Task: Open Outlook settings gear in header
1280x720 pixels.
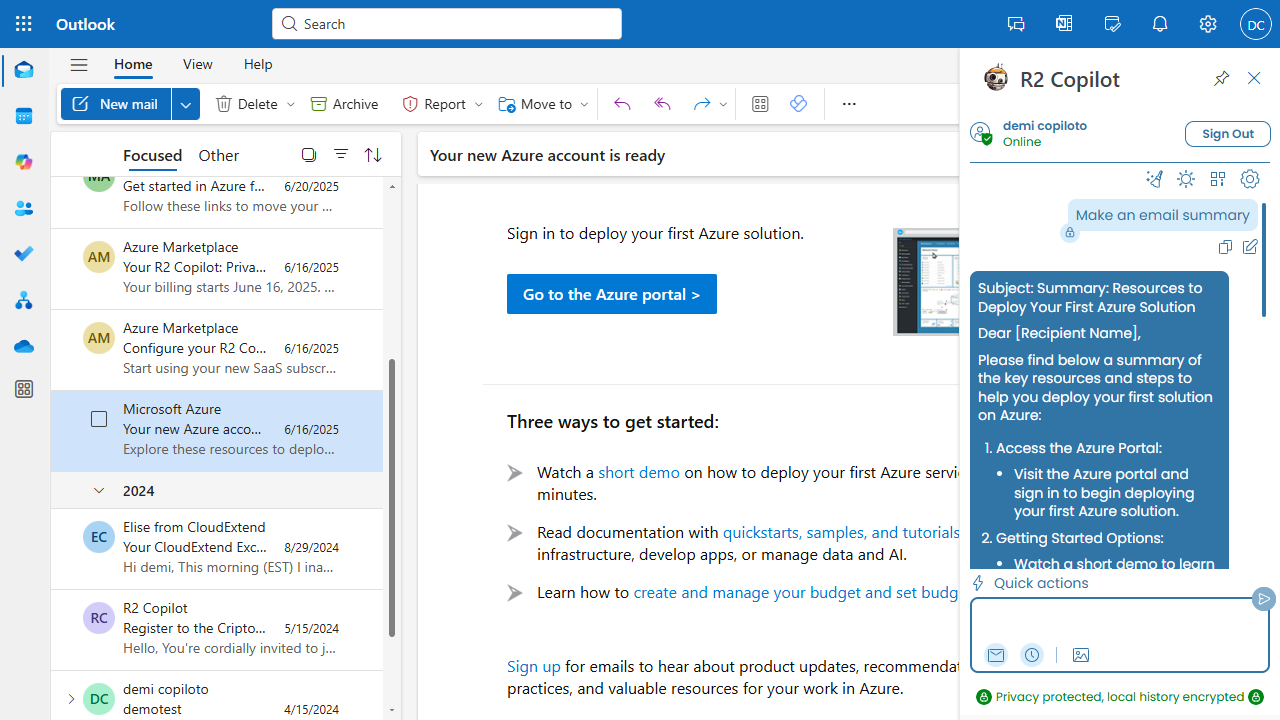Action: (x=1208, y=24)
